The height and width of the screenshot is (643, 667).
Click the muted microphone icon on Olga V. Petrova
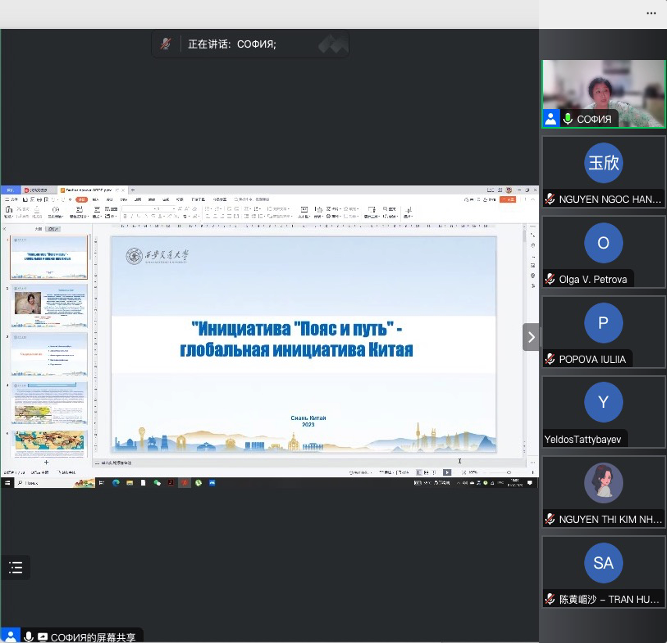[x=550, y=279]
